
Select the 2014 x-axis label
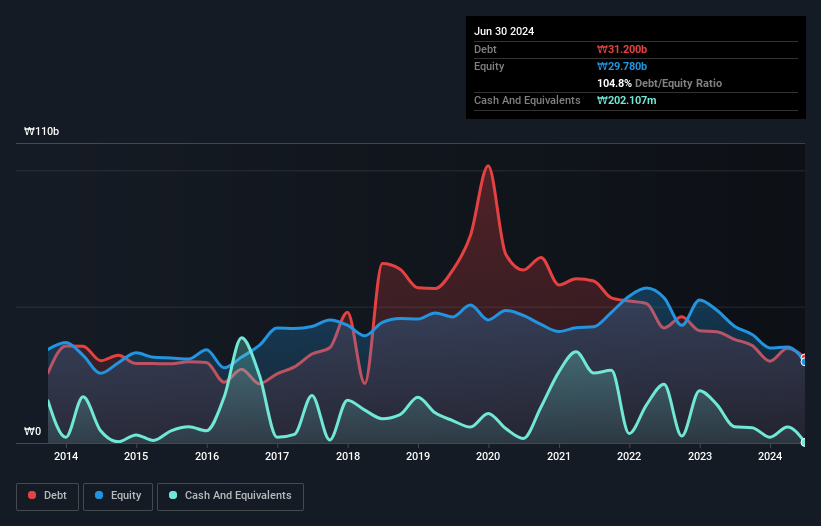point(66,456)
